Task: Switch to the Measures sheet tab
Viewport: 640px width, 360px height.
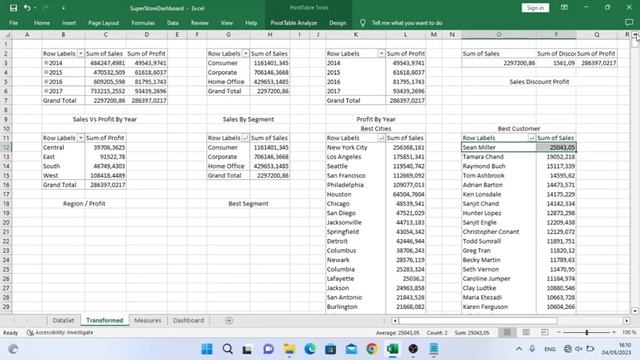Action: click(148, 320)
